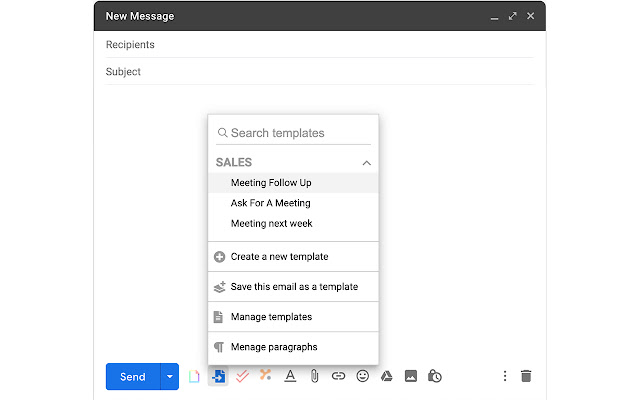Open the emoji picker smiley icon
The image size is (640, 400).
[x=362, y=376]
